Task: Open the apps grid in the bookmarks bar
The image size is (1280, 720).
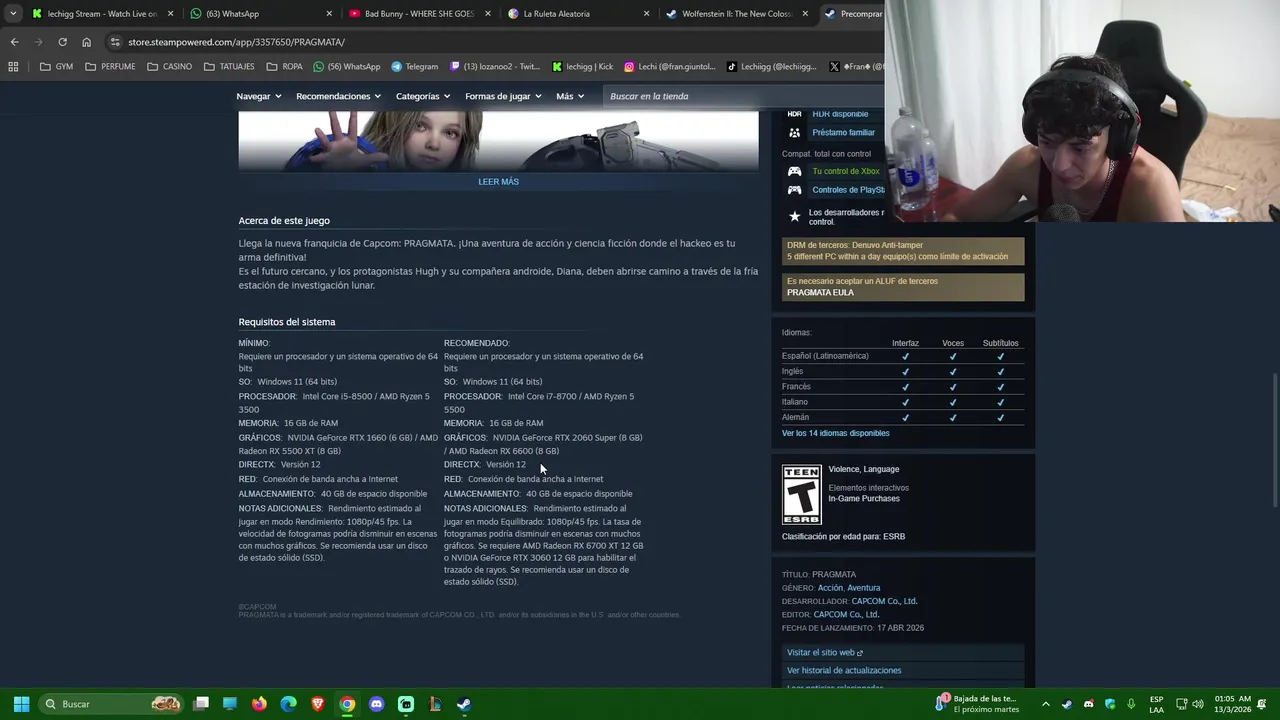Action: [13, 67]
